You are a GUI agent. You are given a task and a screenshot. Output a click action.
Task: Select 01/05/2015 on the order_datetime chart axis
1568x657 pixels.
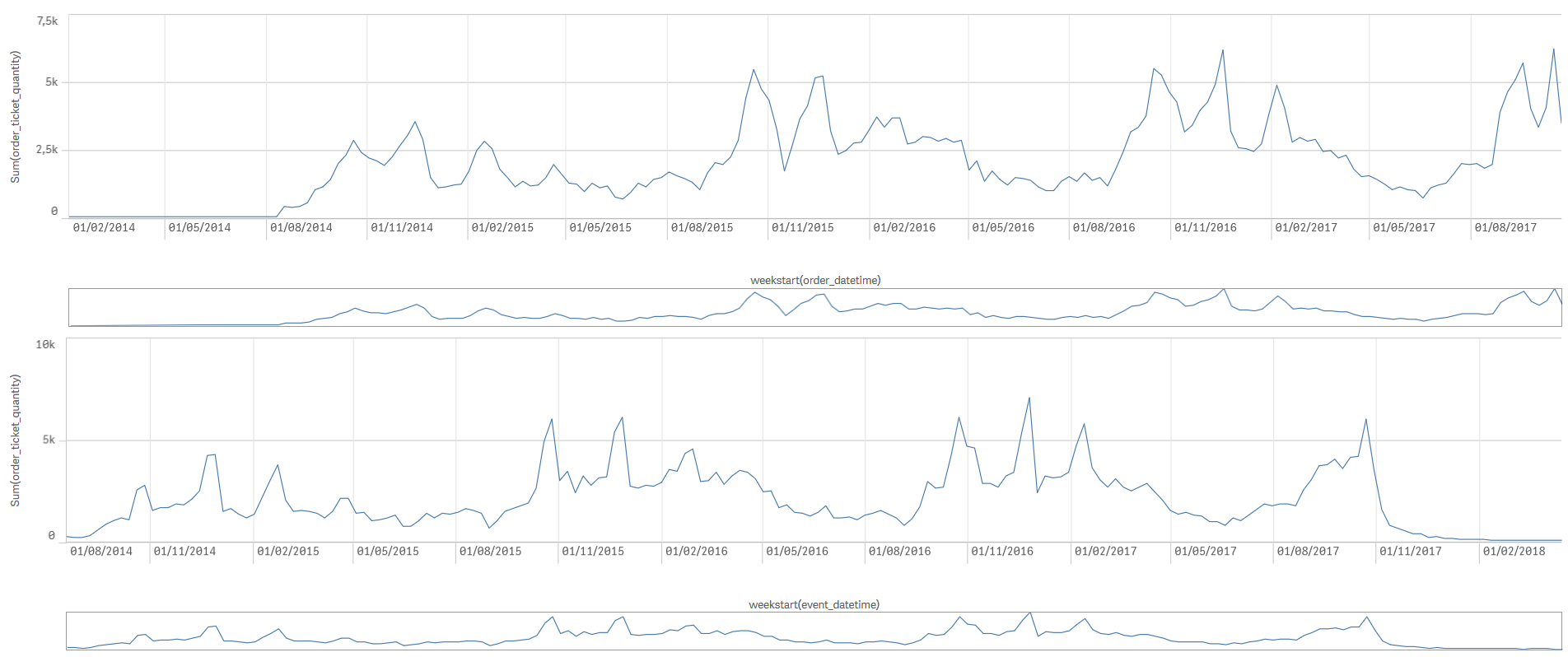[600, 227]
